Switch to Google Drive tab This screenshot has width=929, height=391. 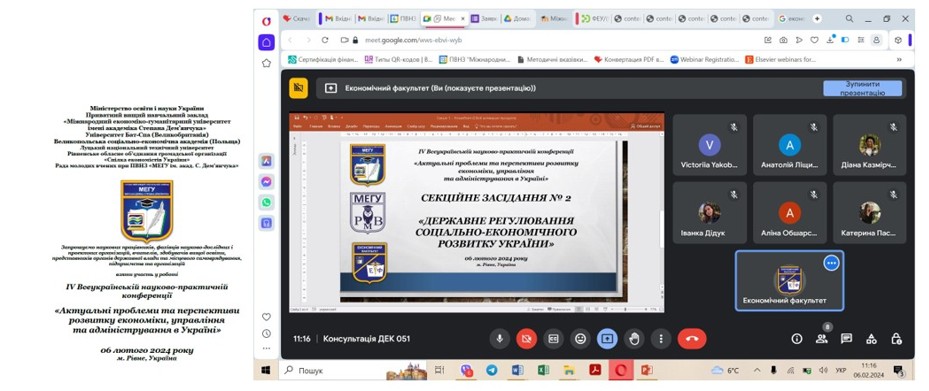click(x=518, y=19)
